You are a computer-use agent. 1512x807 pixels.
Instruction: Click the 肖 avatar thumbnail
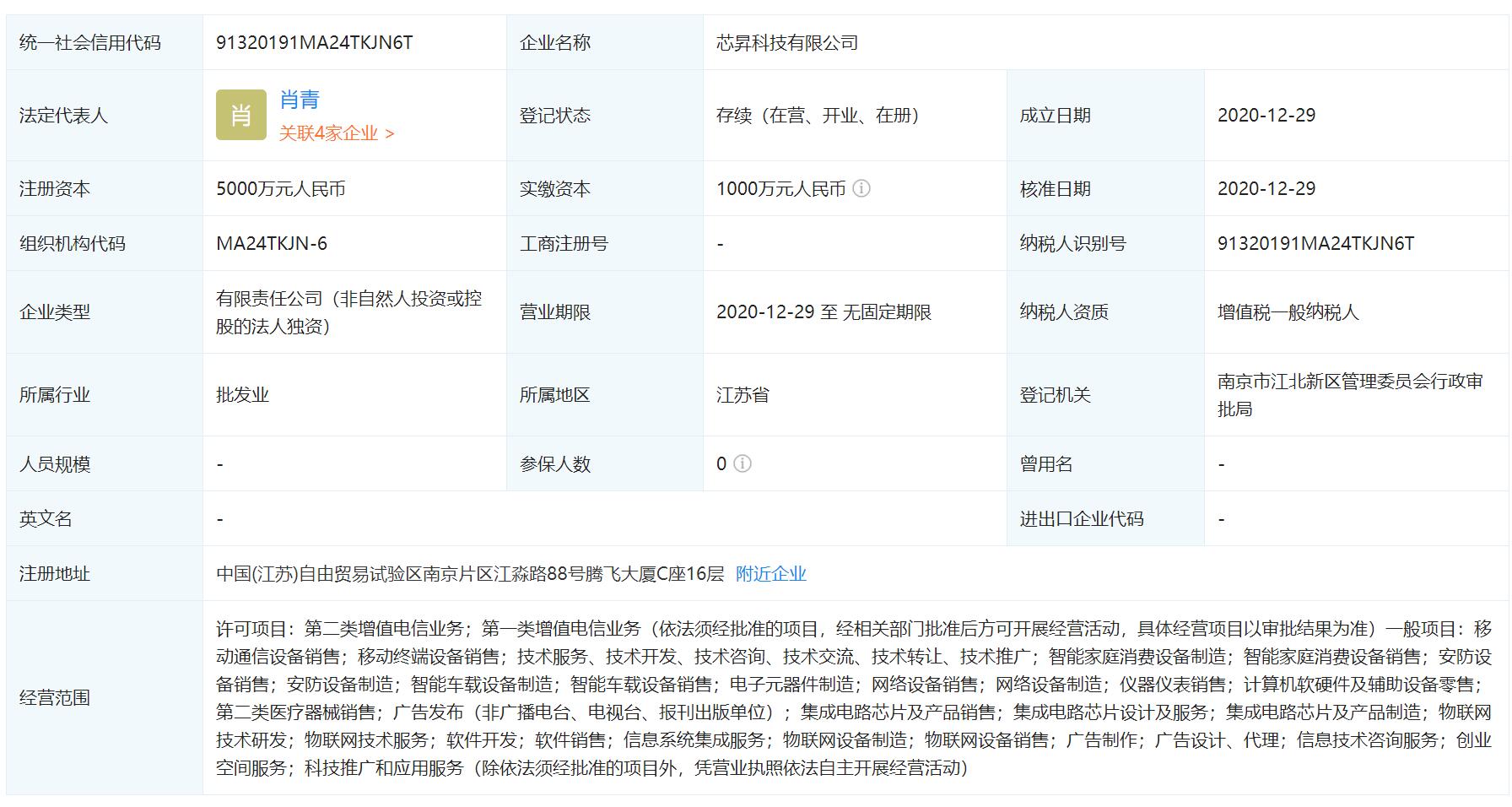[241, 115]
